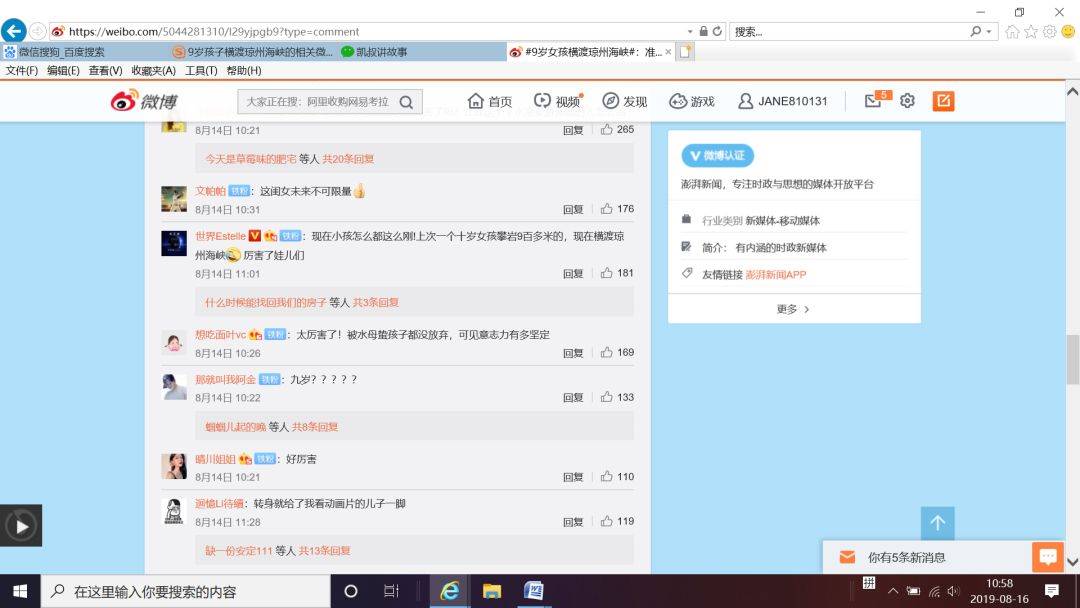Open the 澎湃新闻APP link
Screen dimensions: 1080x608
pyautogui.click(x=776, y=275)
